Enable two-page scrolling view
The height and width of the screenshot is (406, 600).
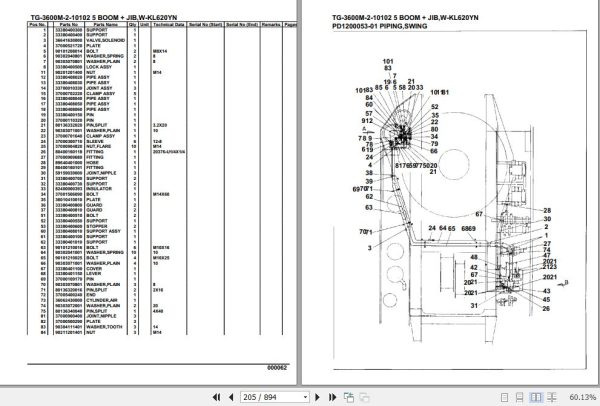tap(552, 398)
